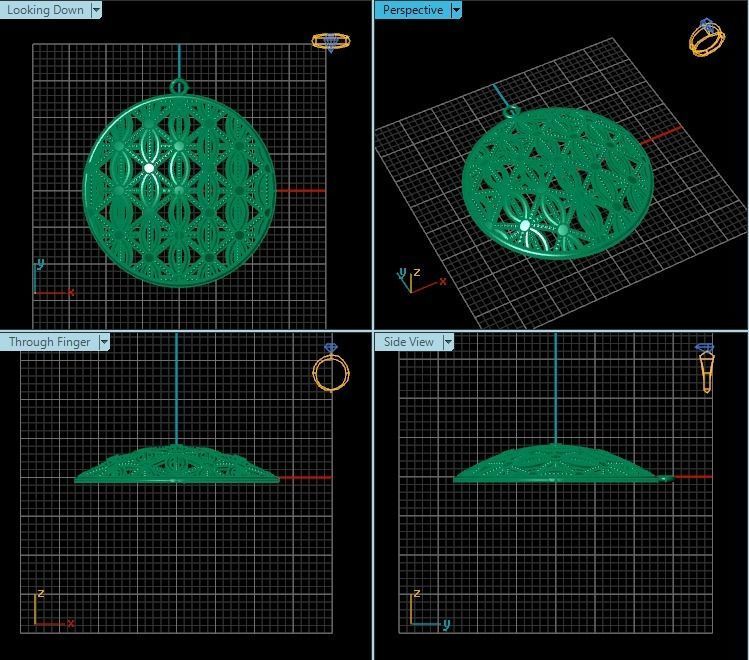Click the XY axis indicator in Looking Down view
749x660 pixels.
tap(54, 278)
